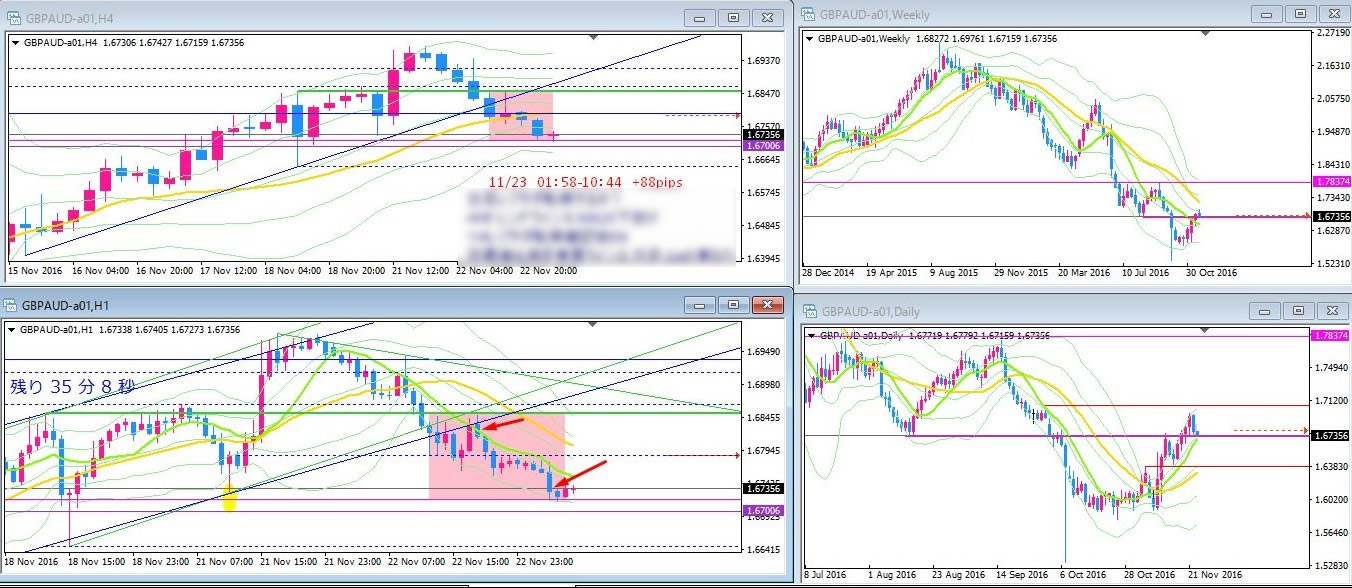This screenshot has width=1352, height=588.
Task: Click the chart shift triangle on H4 chart
Action: [595, 37]
